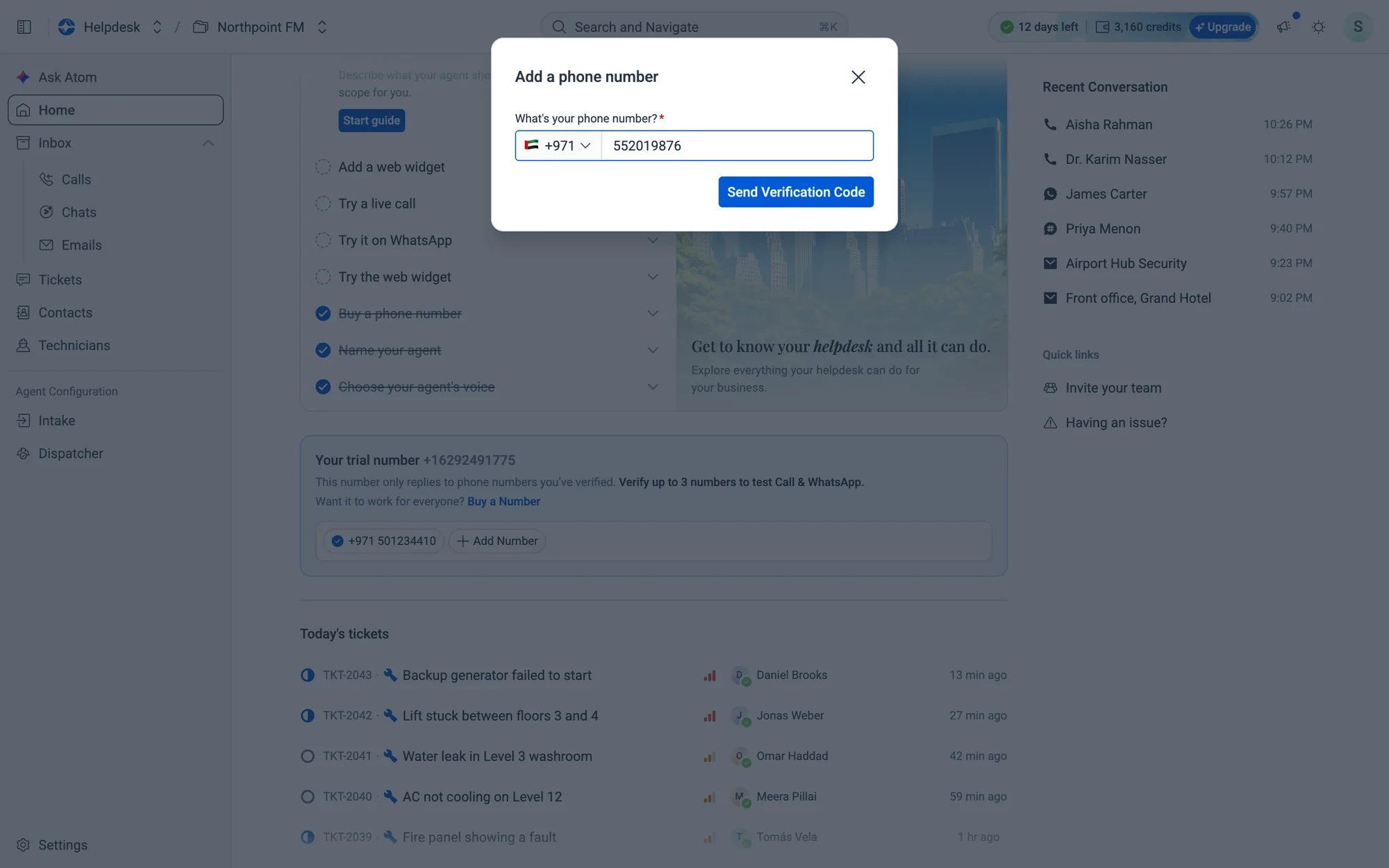Click the Search and Navigate box
Viewport: 1389px width, 868px height.
coord(694,27)
